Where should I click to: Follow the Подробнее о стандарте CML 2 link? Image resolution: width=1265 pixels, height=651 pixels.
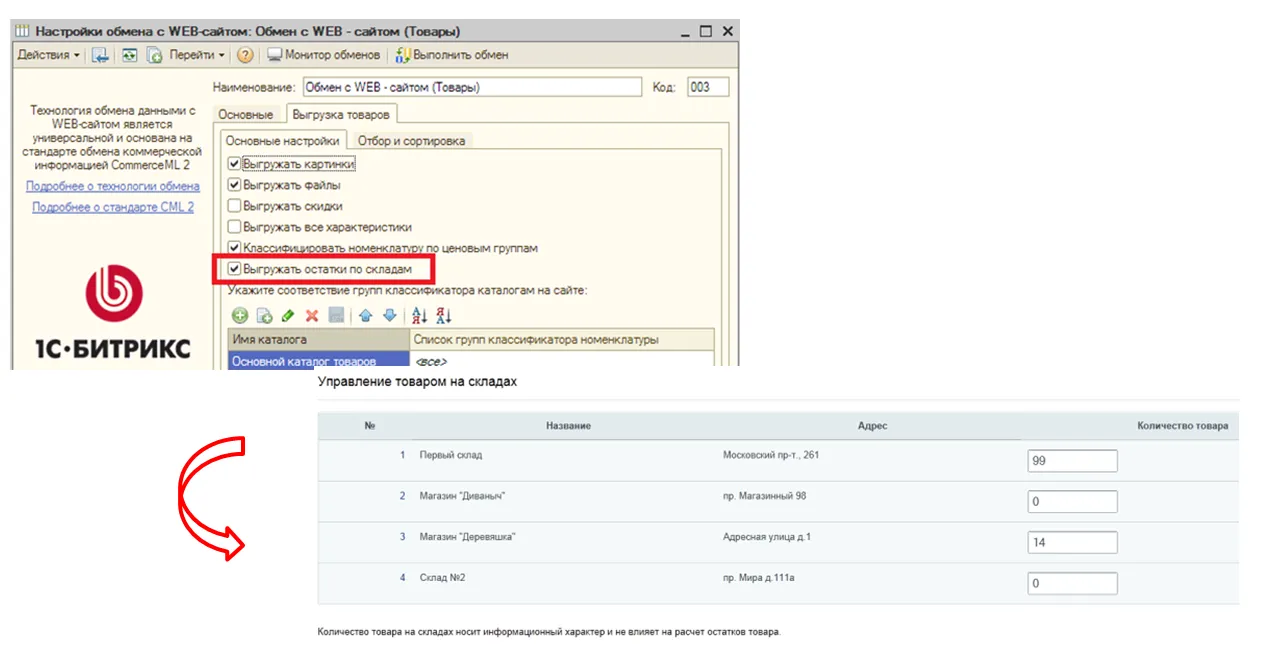coord(113,207)
